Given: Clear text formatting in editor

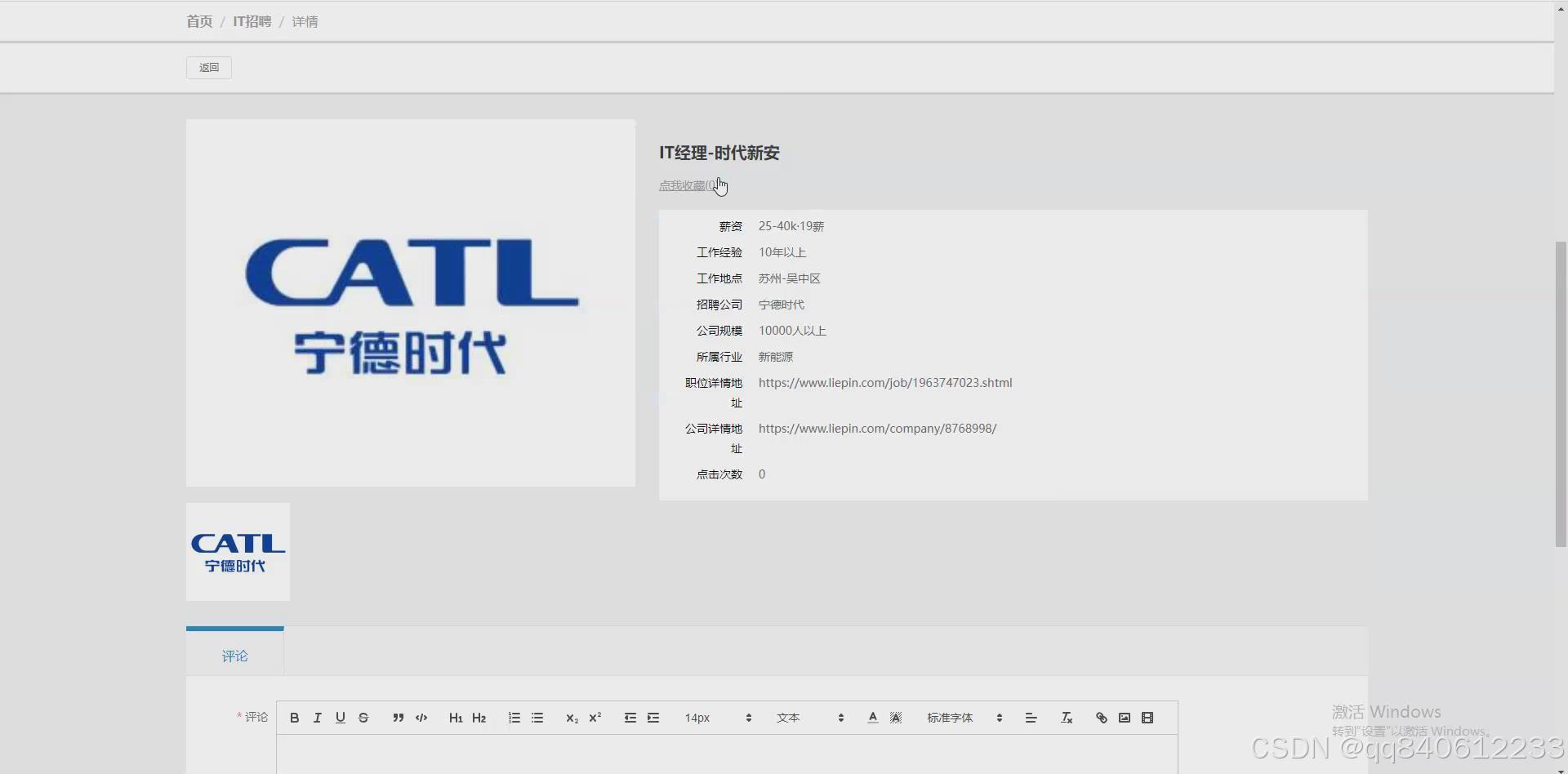Looking at the screenshot, I should point(1067,718).
